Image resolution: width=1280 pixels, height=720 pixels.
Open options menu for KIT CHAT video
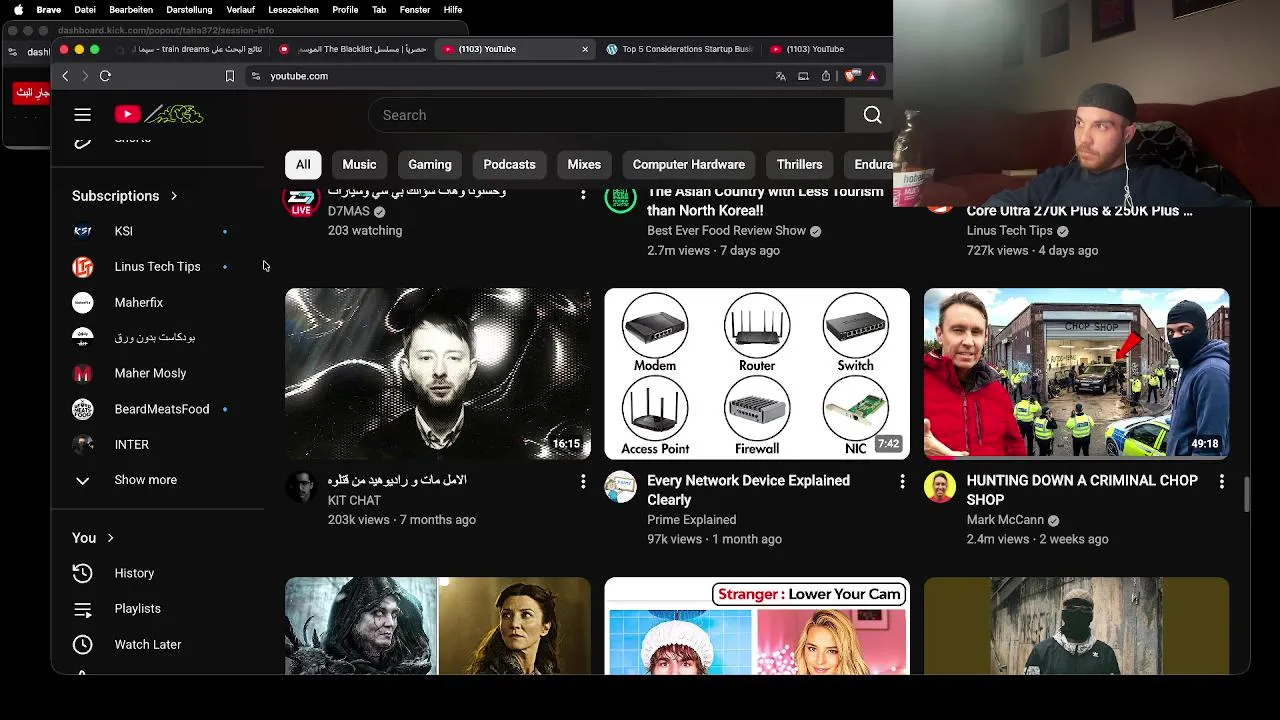[x=583, y=482]
